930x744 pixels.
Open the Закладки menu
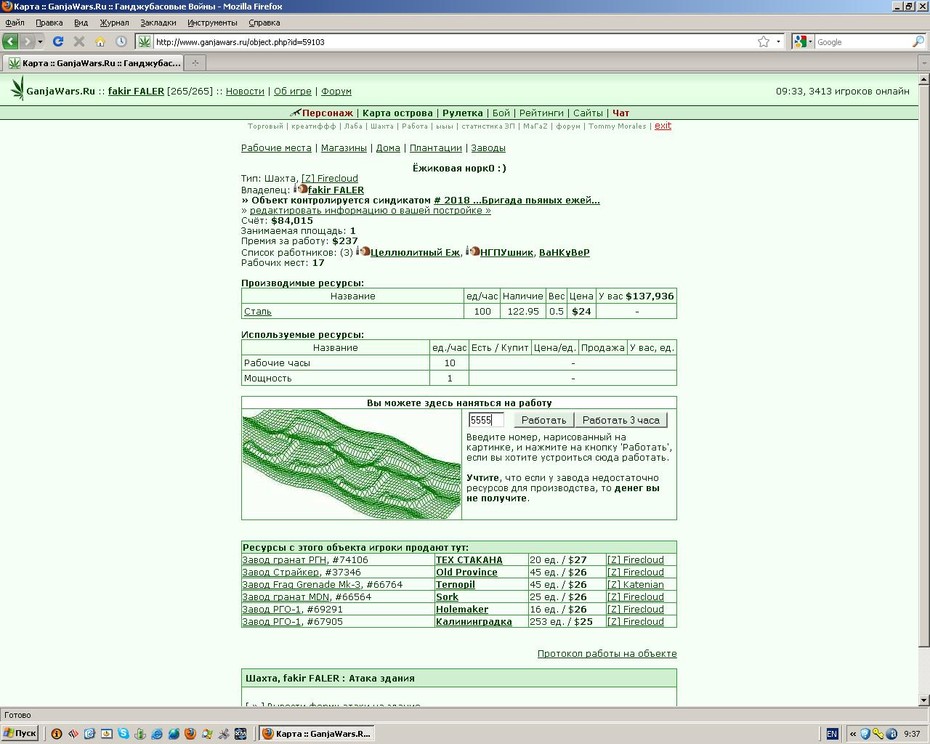pyautogui.click(x=158, y=23)
